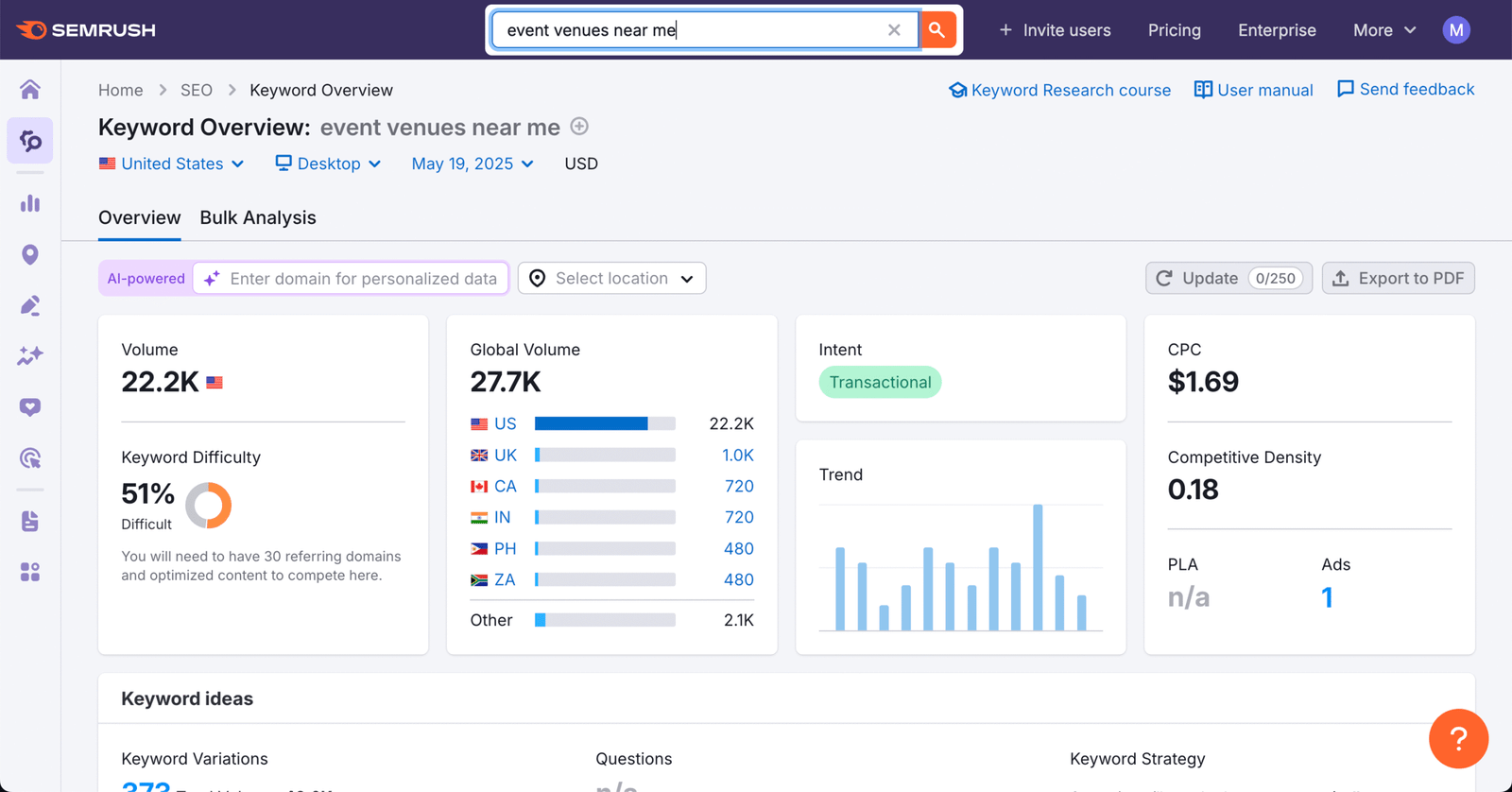Expand the United States country dropdown

tap(172, 164)
